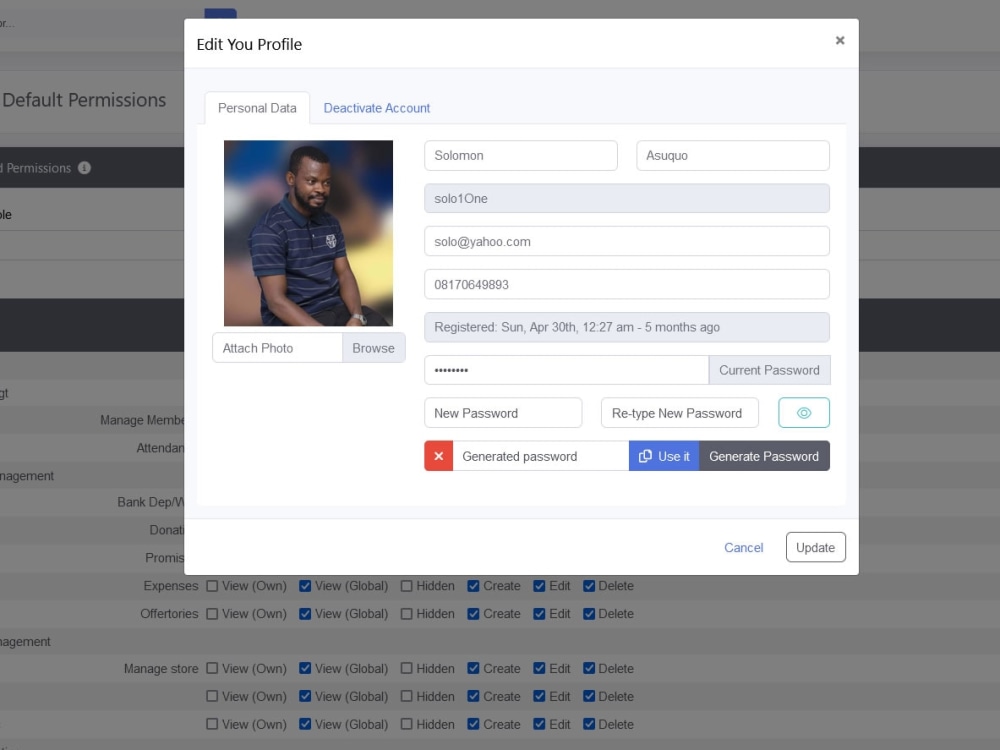The width and height of the screenshot is (1000, 750).
Task: Toggle Offertories View (Global) checkbox
Action: click(305, 614)
